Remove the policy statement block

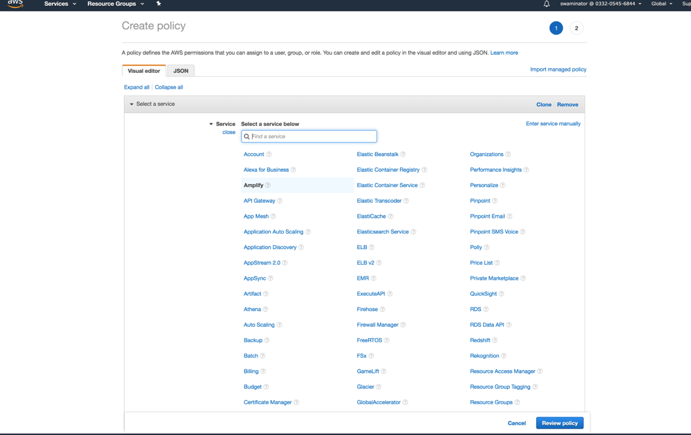coord(568,105)
